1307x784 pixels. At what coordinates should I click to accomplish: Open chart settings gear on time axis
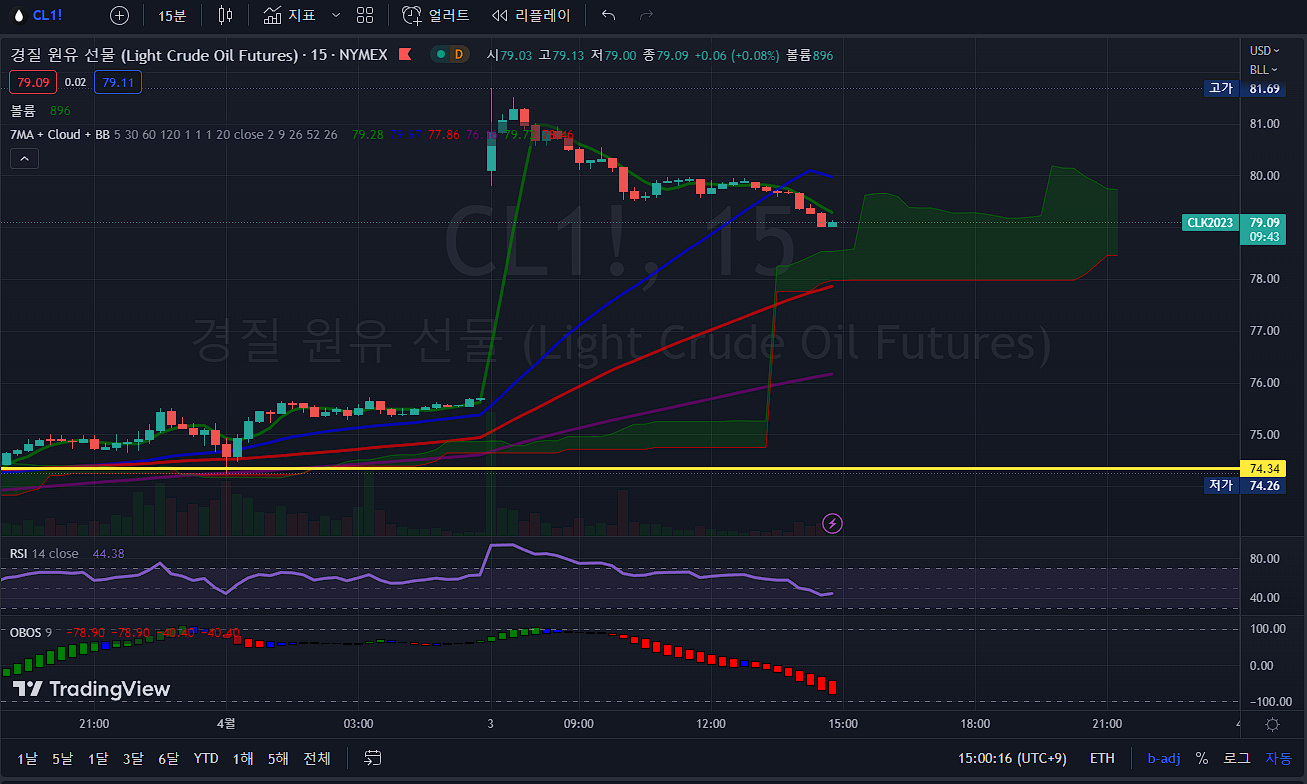coord(1272,724)
